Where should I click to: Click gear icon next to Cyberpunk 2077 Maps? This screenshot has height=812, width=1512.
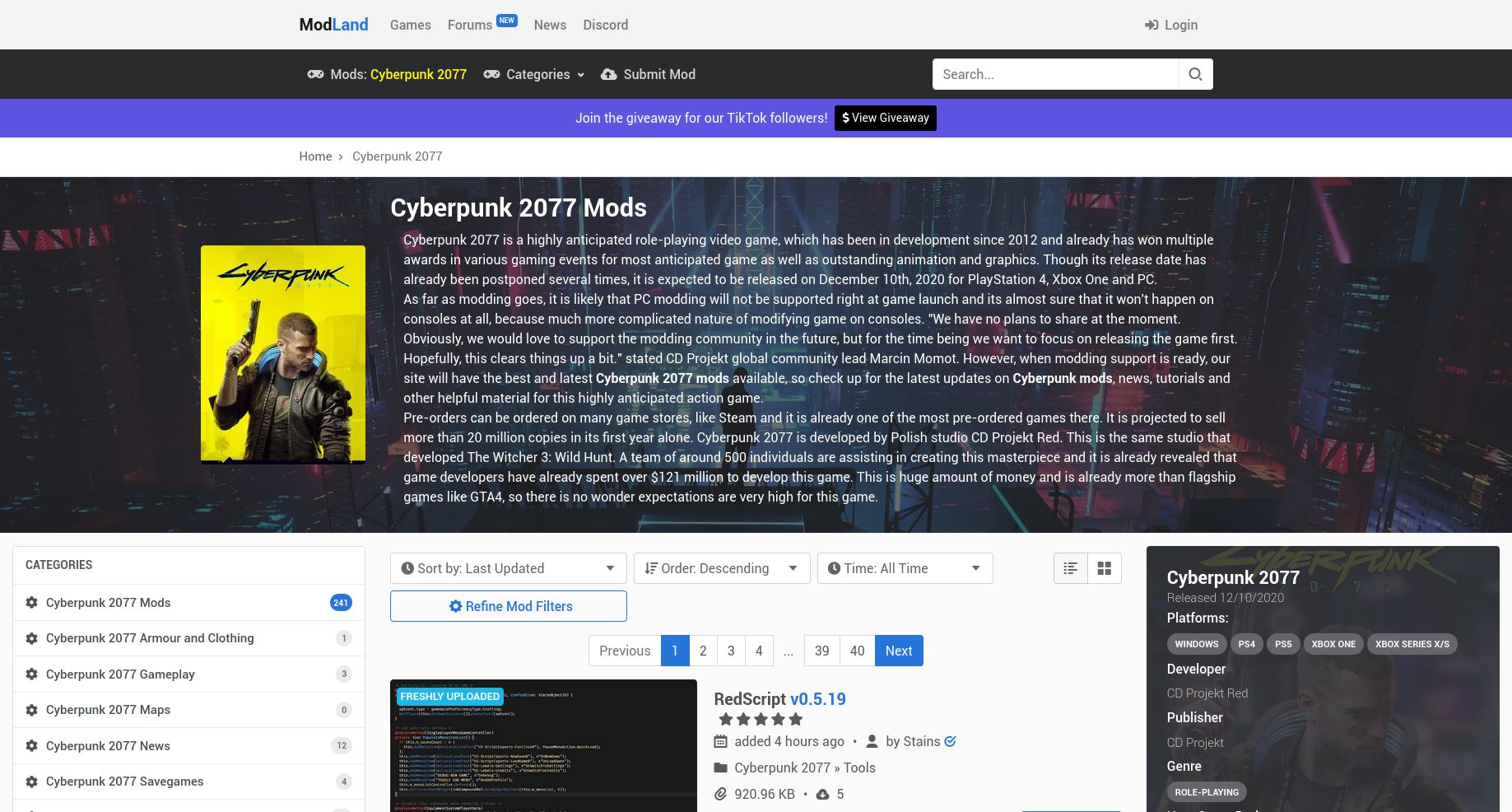pyautogui.click(x=31, y=710)
